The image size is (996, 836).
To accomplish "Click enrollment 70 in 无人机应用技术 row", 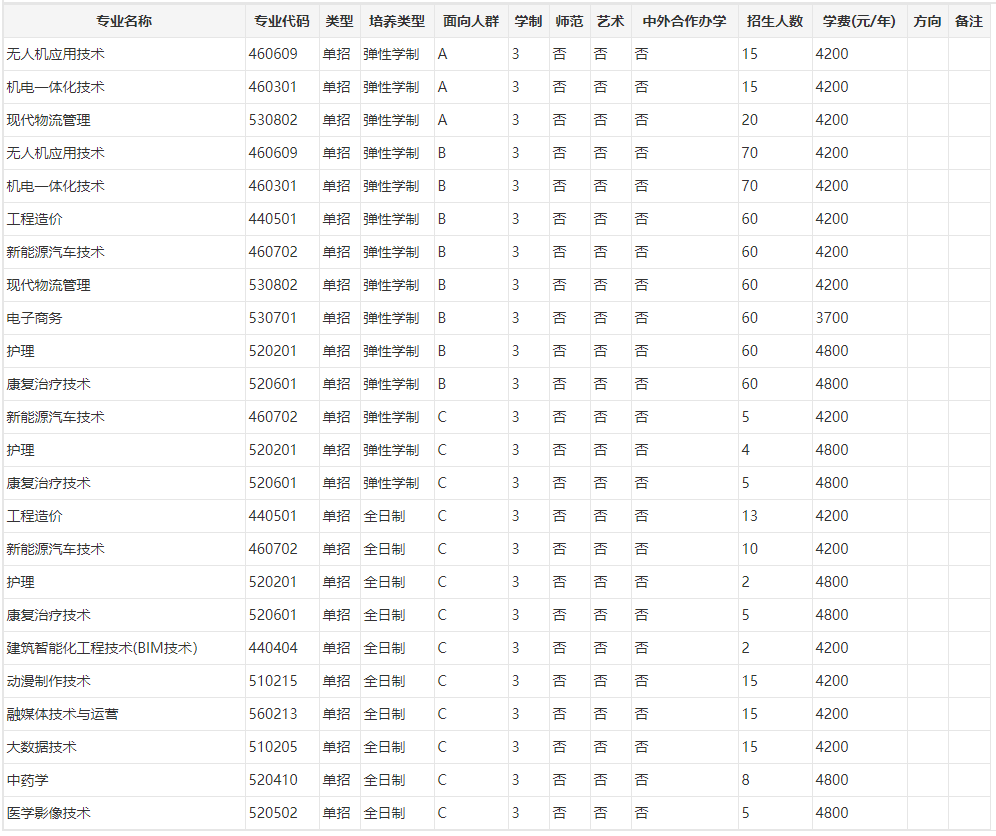I will tap(750, 152).
